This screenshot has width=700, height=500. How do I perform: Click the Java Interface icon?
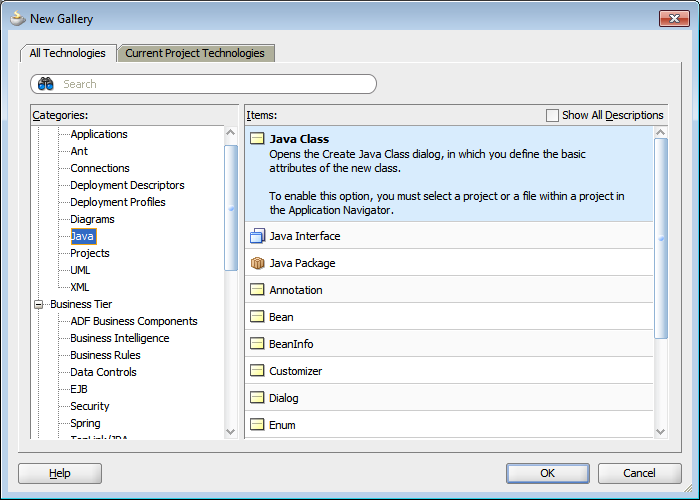pos(258,236)
